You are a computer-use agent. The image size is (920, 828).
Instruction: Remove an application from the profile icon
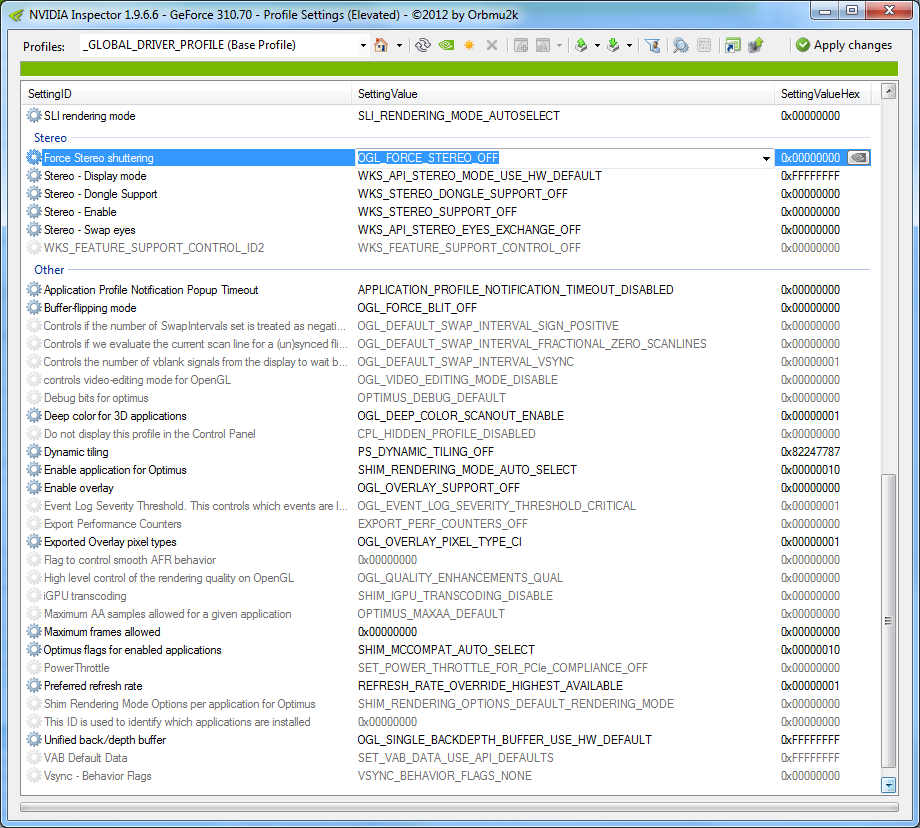click(543, 45)
